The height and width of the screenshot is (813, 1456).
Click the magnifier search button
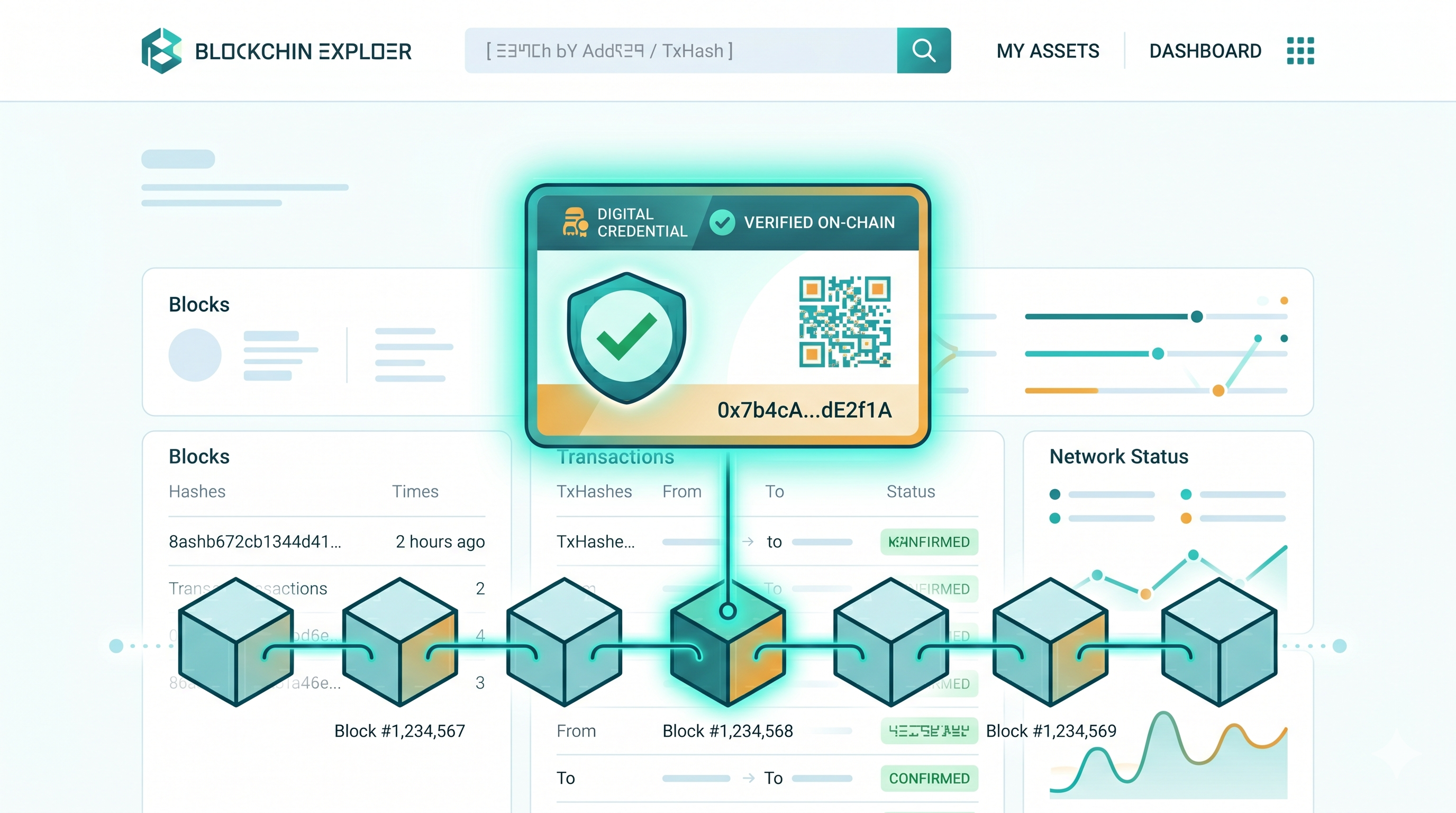point(924,50)
